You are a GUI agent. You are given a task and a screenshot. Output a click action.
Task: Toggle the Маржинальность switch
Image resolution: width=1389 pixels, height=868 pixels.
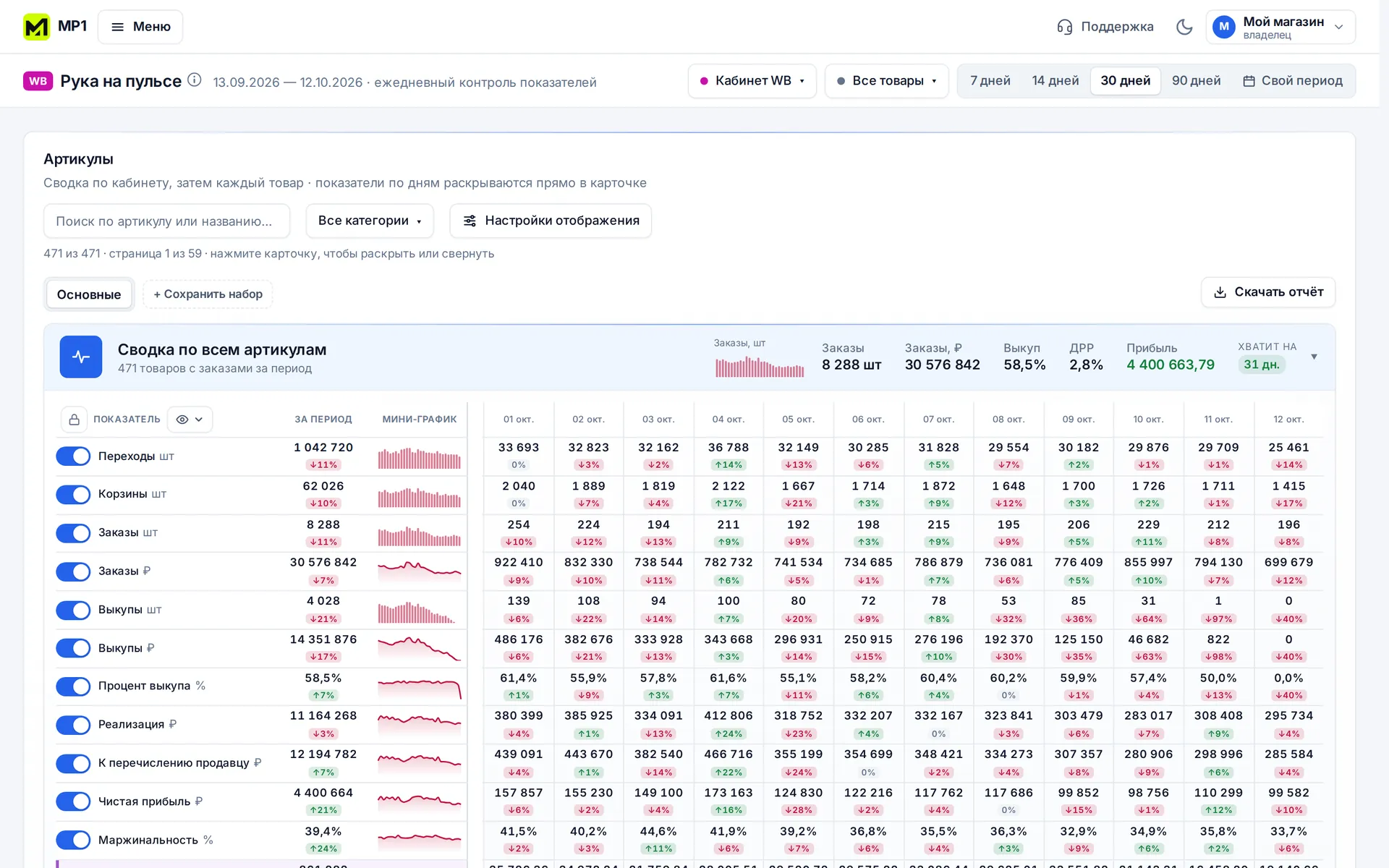click(73, 840)
